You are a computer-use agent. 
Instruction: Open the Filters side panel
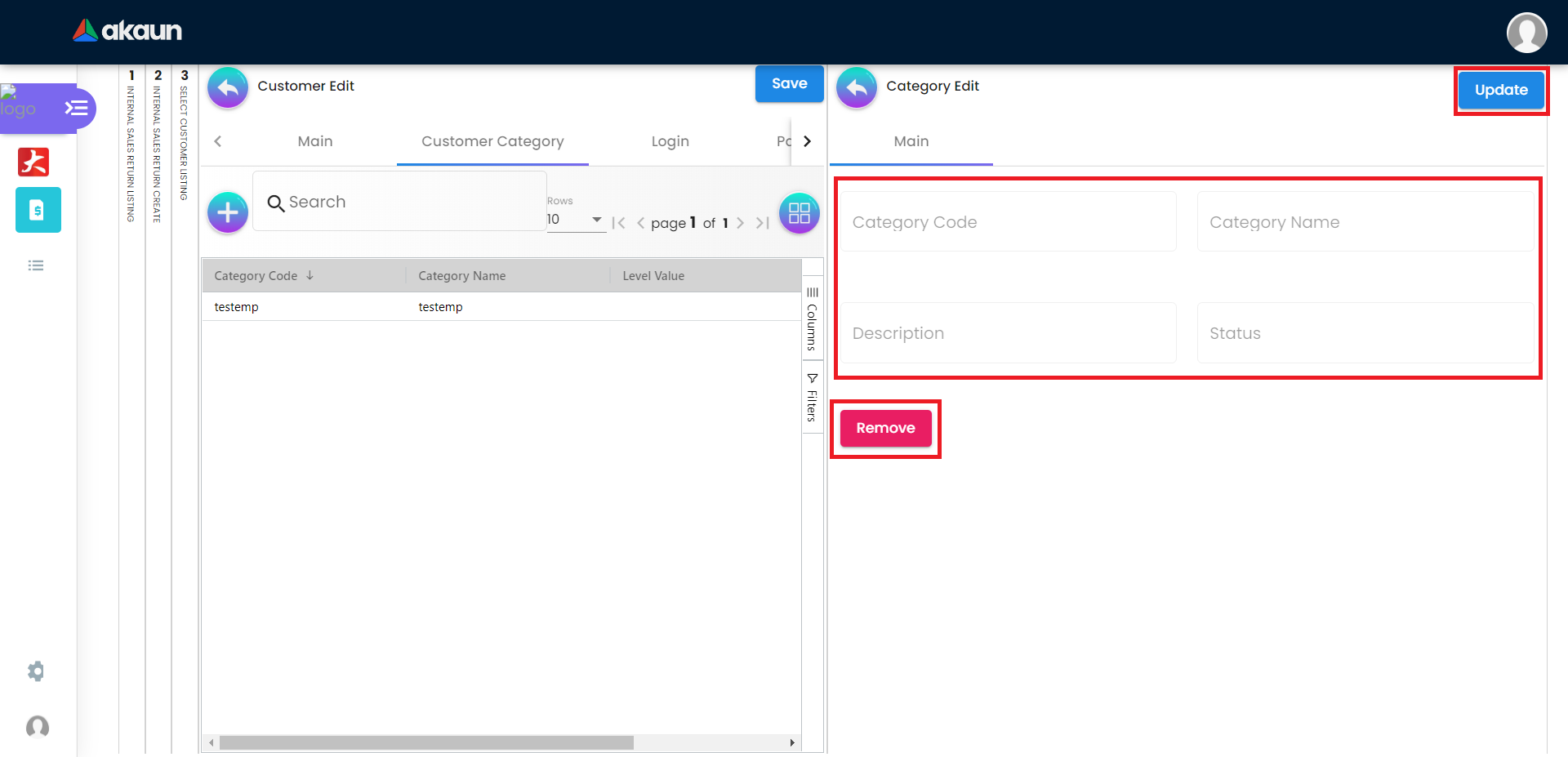[812, 398]
